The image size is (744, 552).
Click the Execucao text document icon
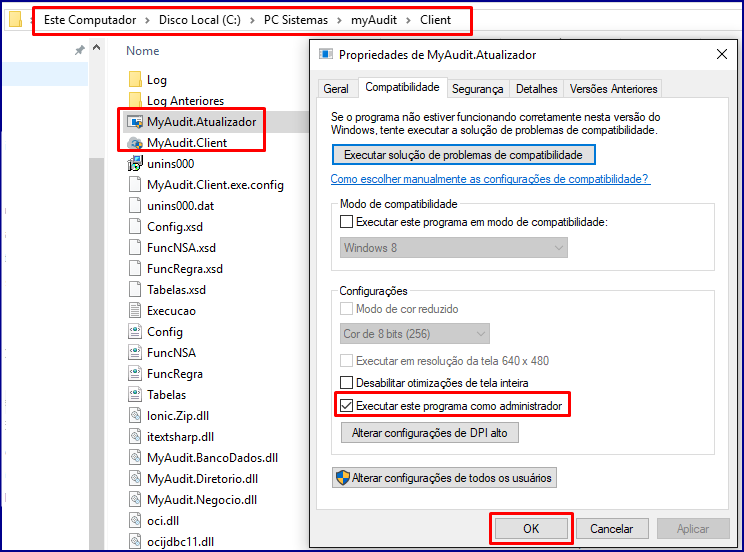point(135,310)
